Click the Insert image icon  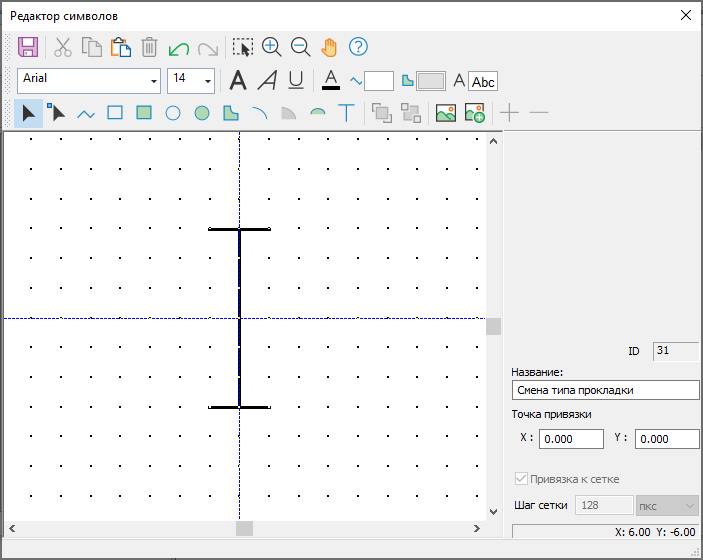coord(445,113)
